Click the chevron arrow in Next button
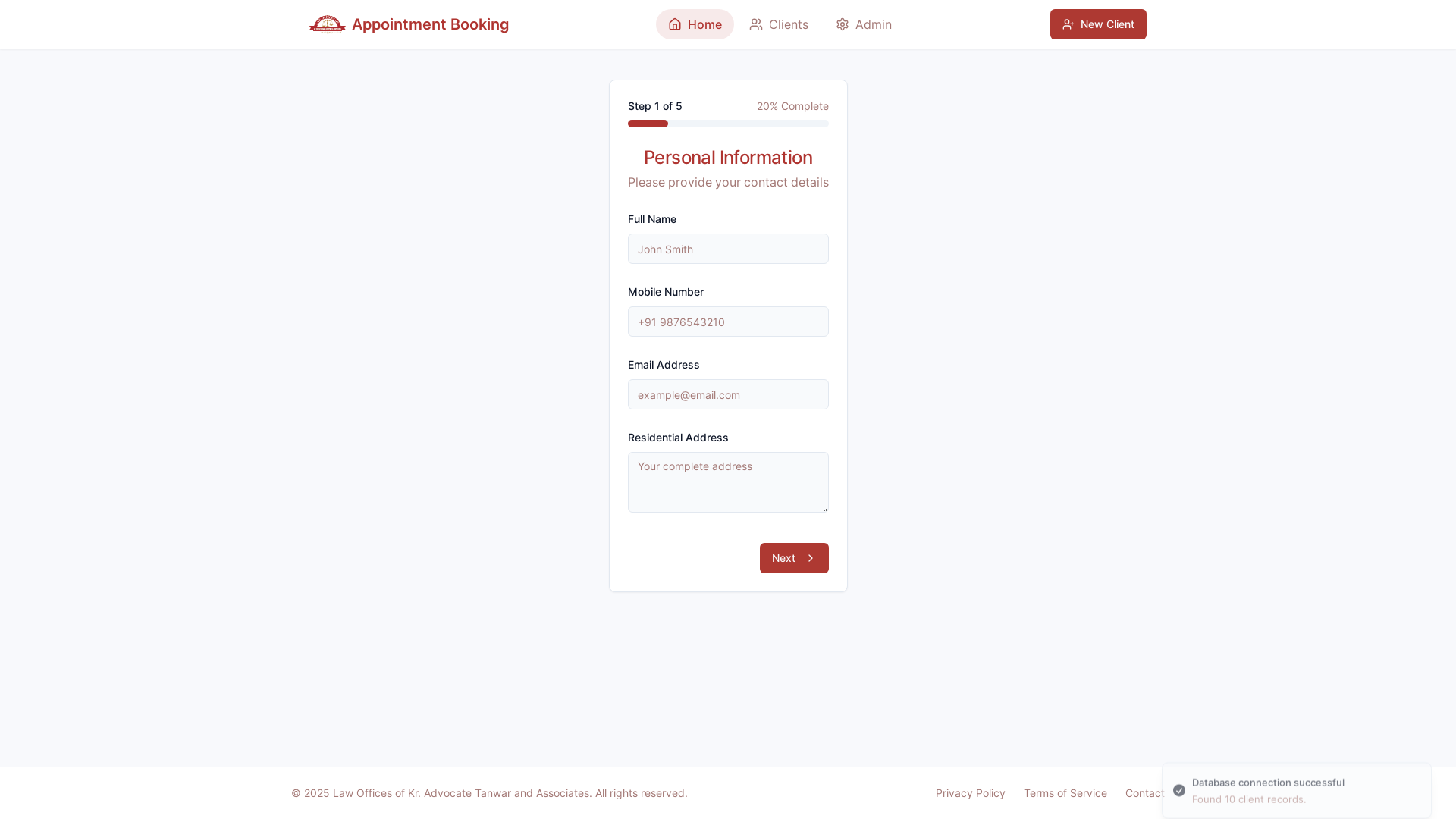 [x=811, y=558]
